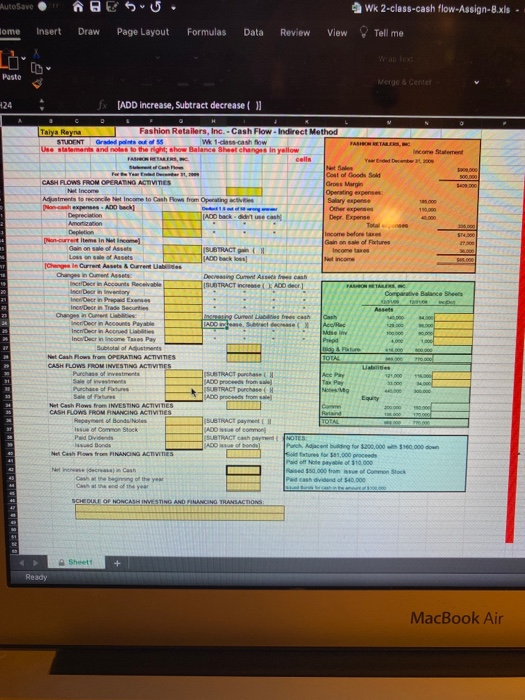Click the Taiya Reyna name cell
The image size is (525, 700).
[77, 132]
